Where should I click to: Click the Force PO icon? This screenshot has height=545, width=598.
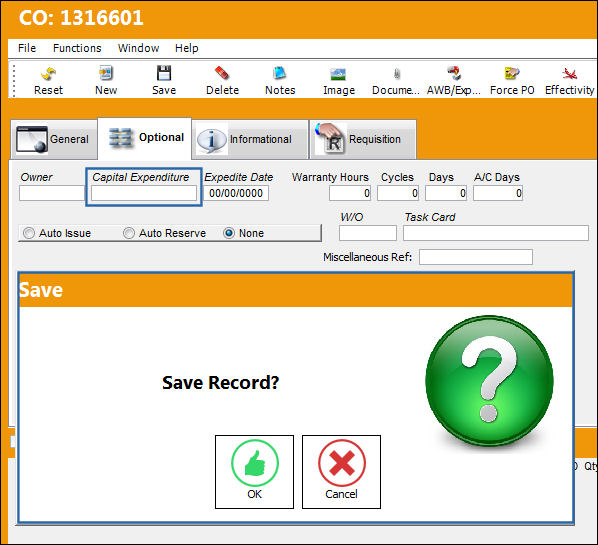pos(512,73)
